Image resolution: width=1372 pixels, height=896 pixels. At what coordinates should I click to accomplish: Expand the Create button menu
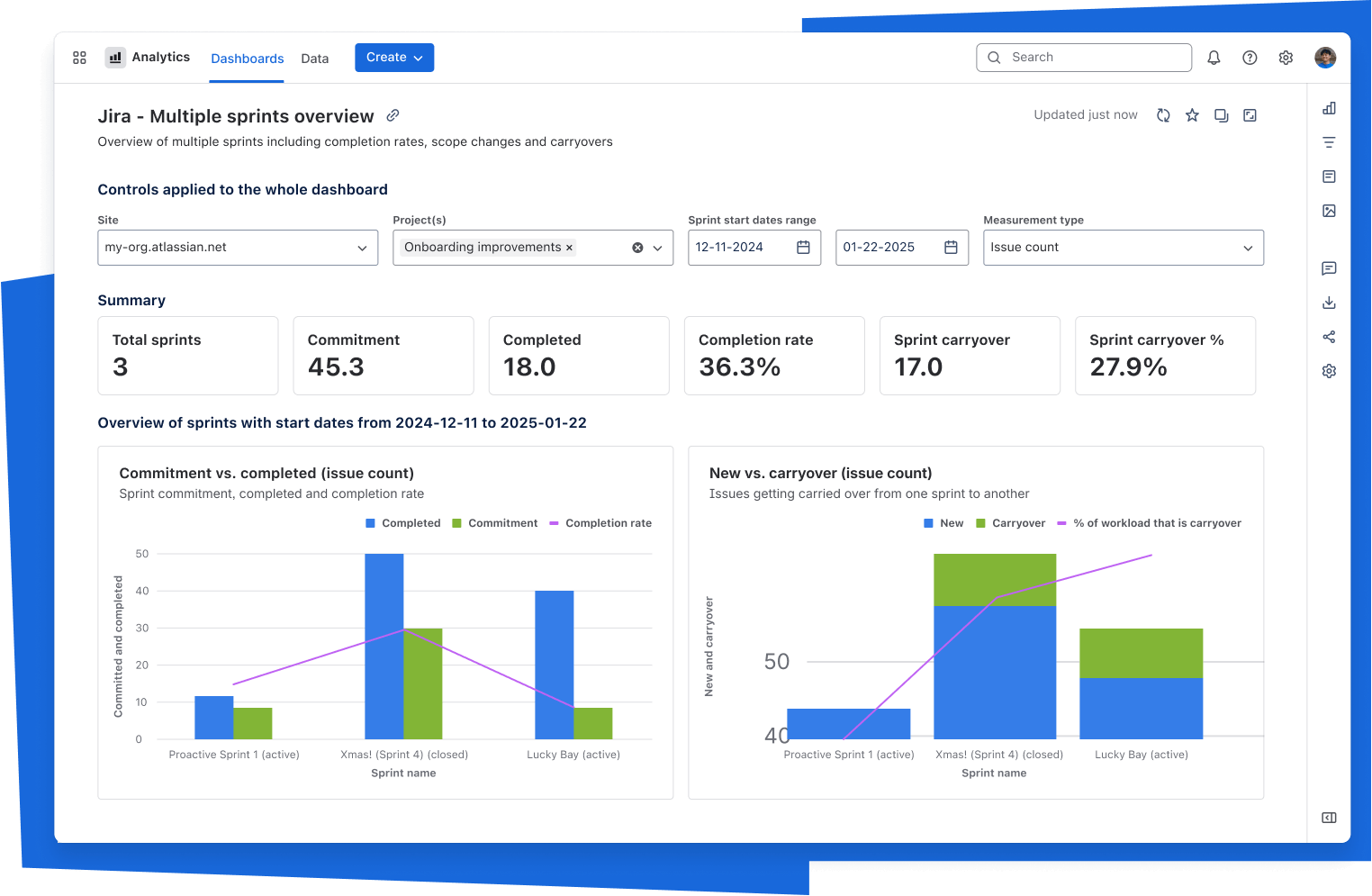[394, 58]
